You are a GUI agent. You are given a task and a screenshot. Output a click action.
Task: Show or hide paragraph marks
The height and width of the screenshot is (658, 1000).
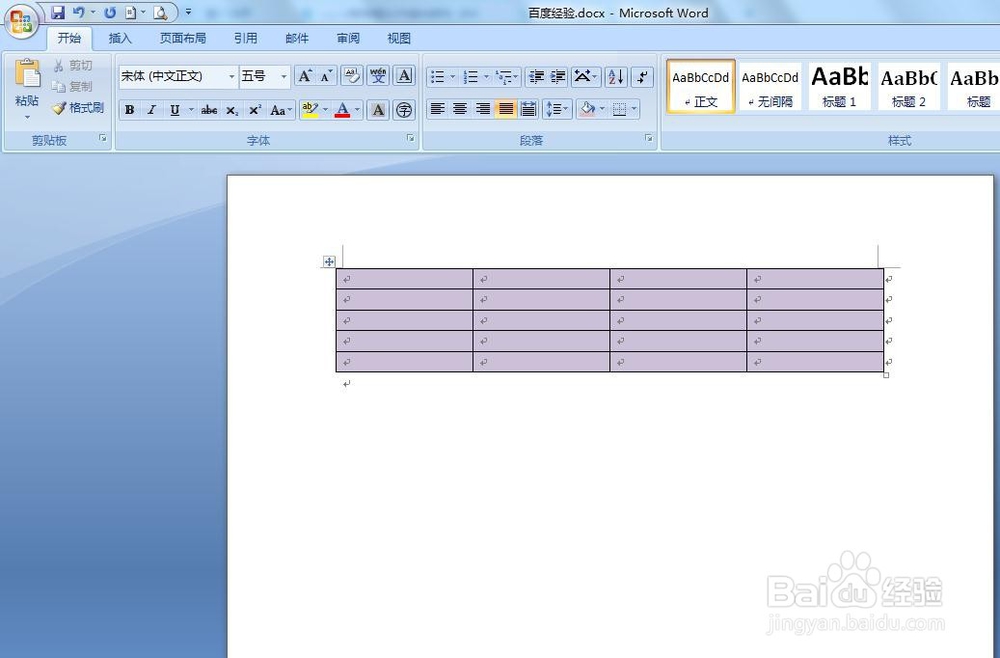(642, 77)
